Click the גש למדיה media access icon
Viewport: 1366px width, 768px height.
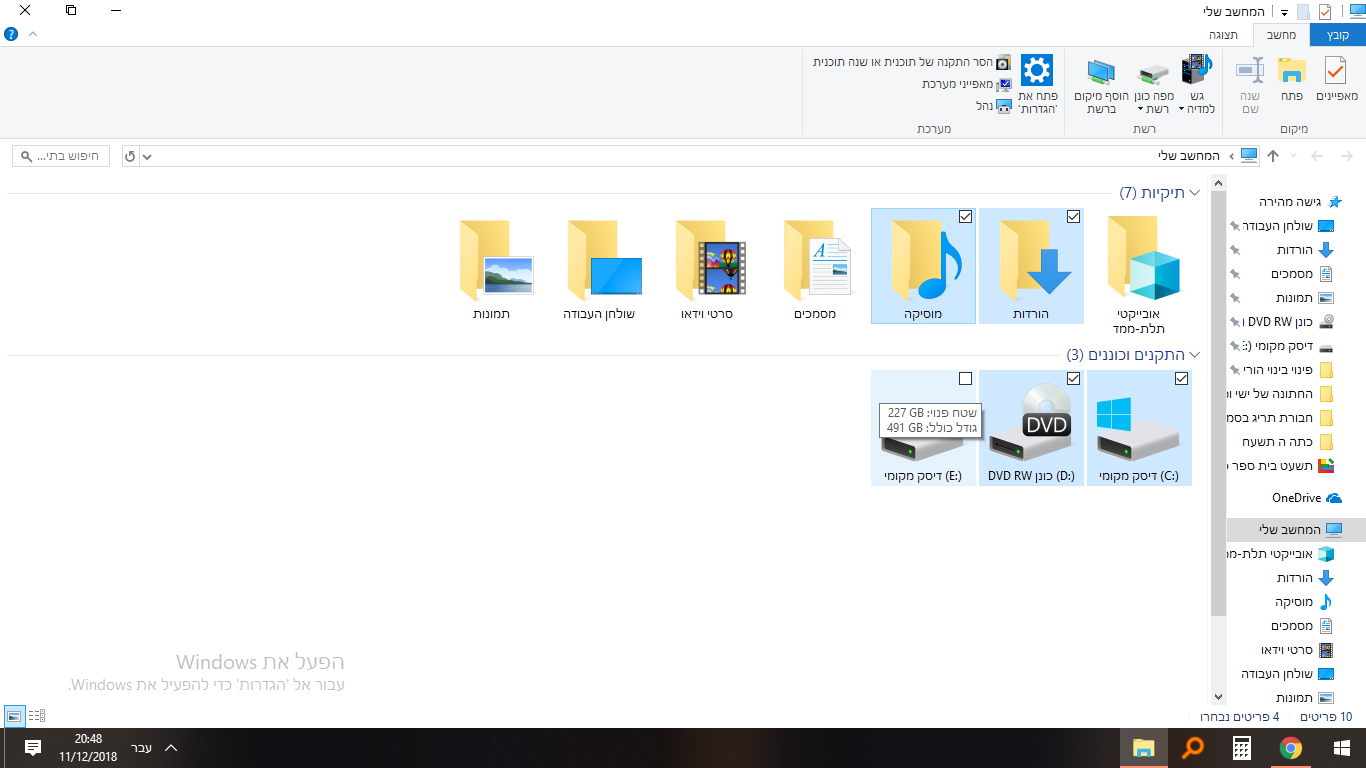pyautogui.click(x=1196, y=72)
